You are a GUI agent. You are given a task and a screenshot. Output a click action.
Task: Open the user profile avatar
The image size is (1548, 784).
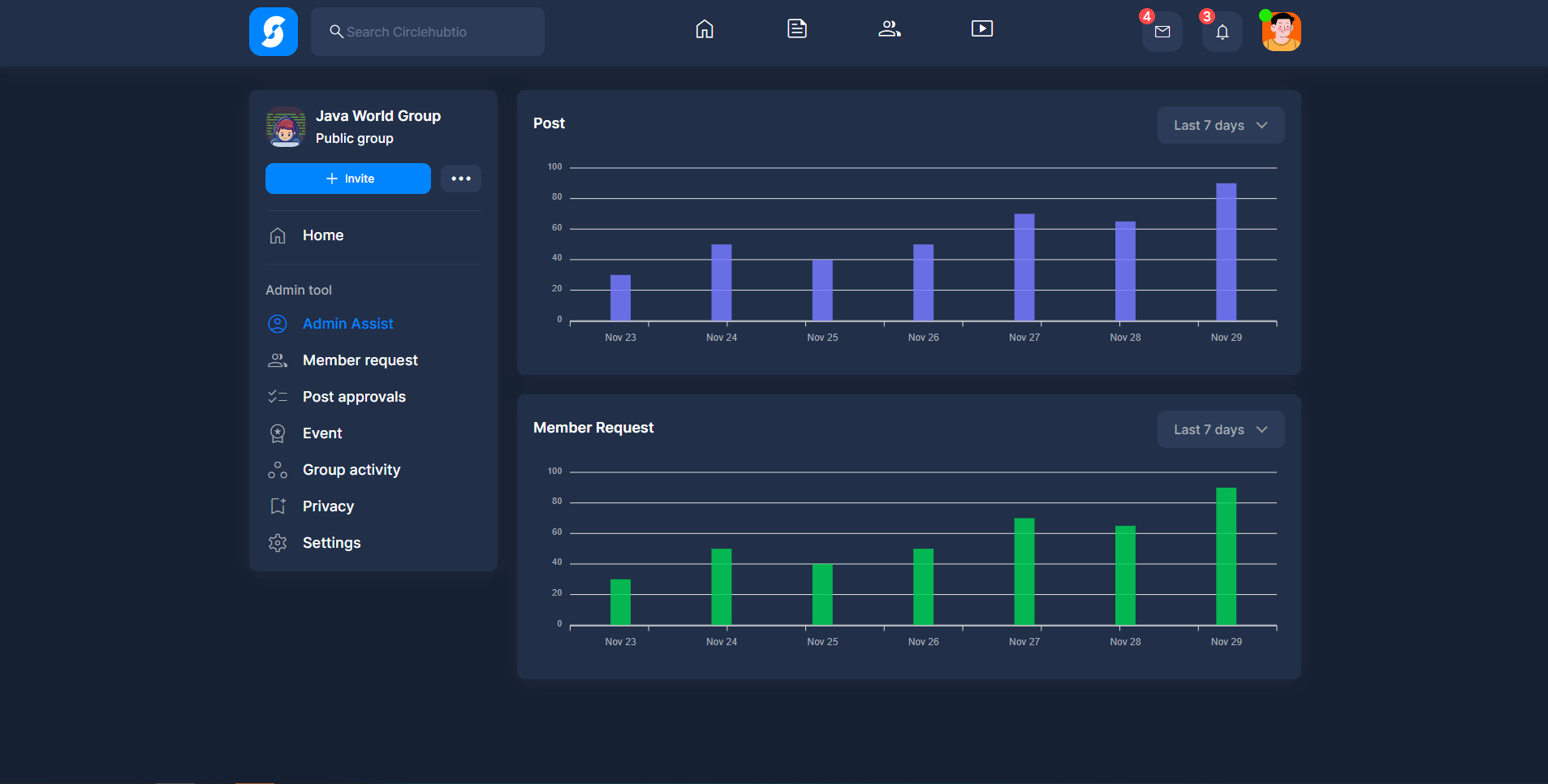pyautogui.click(x=1282, y=32)
